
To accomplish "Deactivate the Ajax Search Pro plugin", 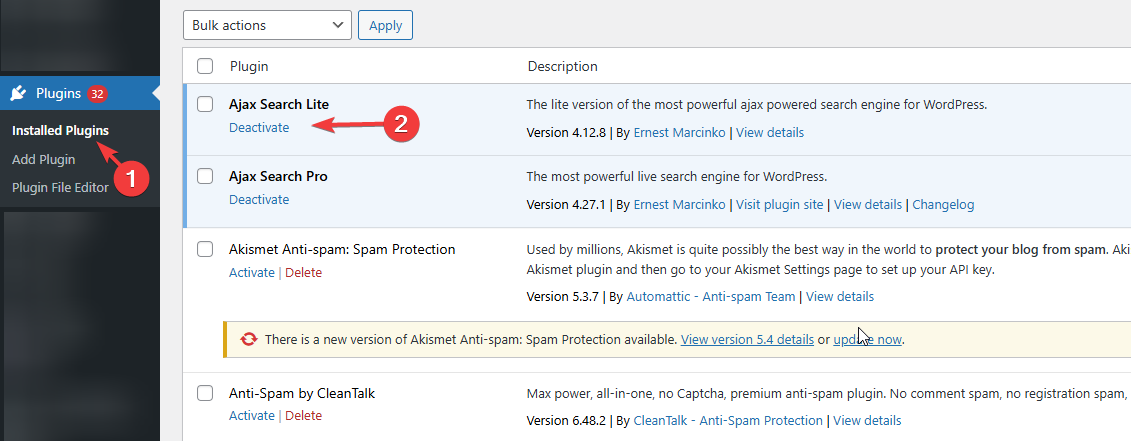I will point(259,200).
